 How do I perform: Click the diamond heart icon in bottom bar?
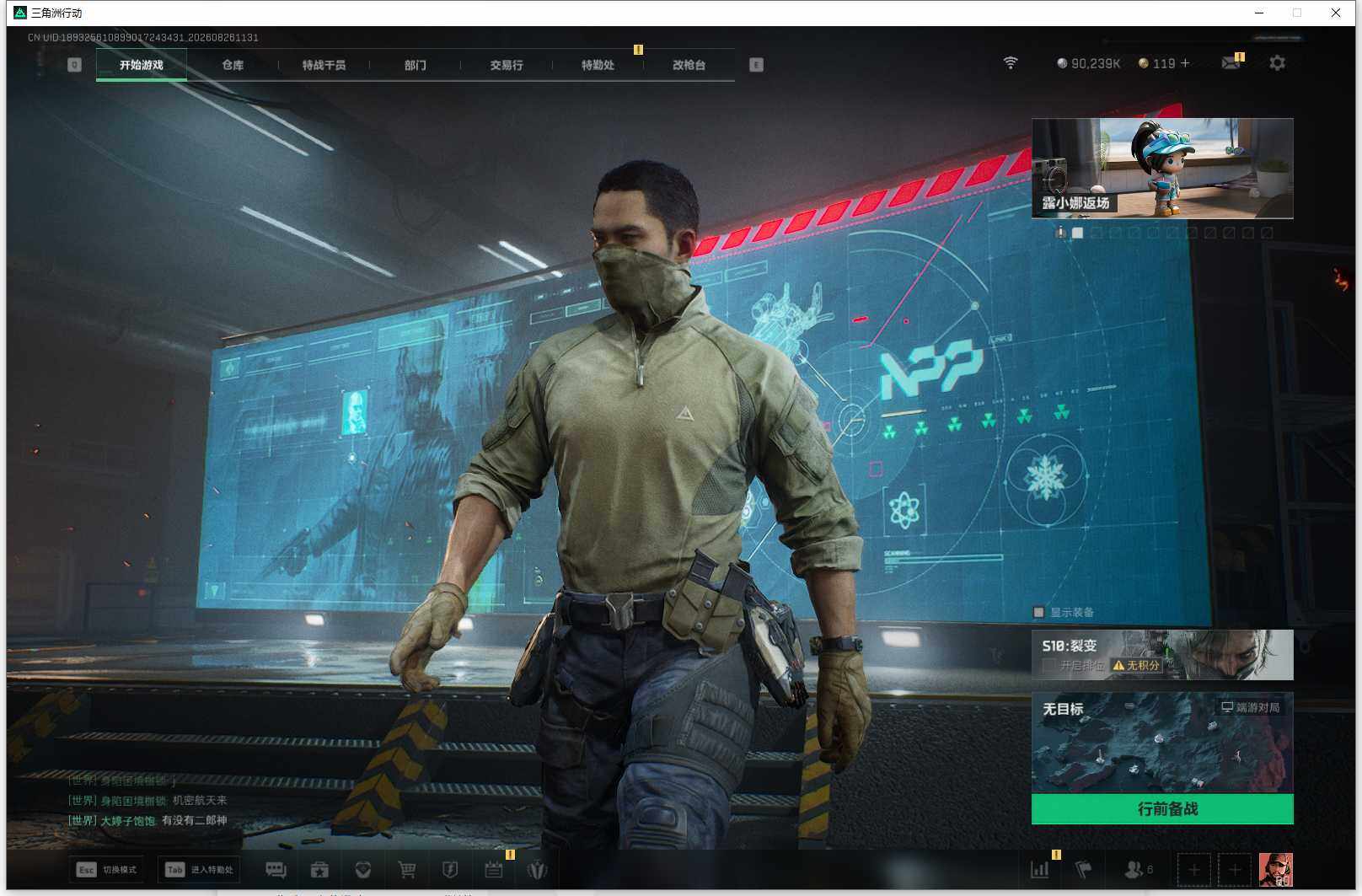point(363,870)
